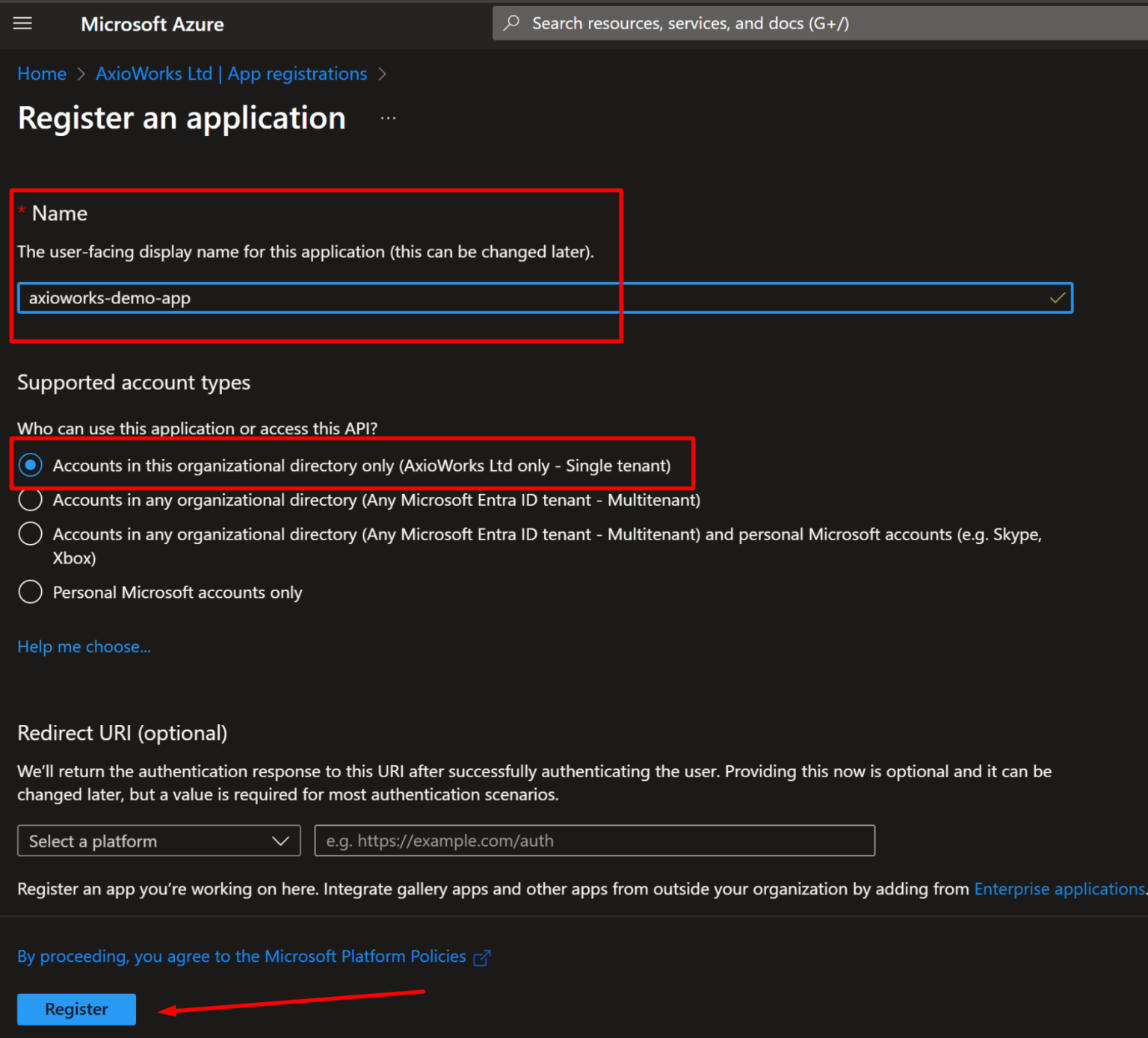This screenshot has width=1148, height=1038.
Task: Select single tenant account type
Action: (x=30, y=465)
